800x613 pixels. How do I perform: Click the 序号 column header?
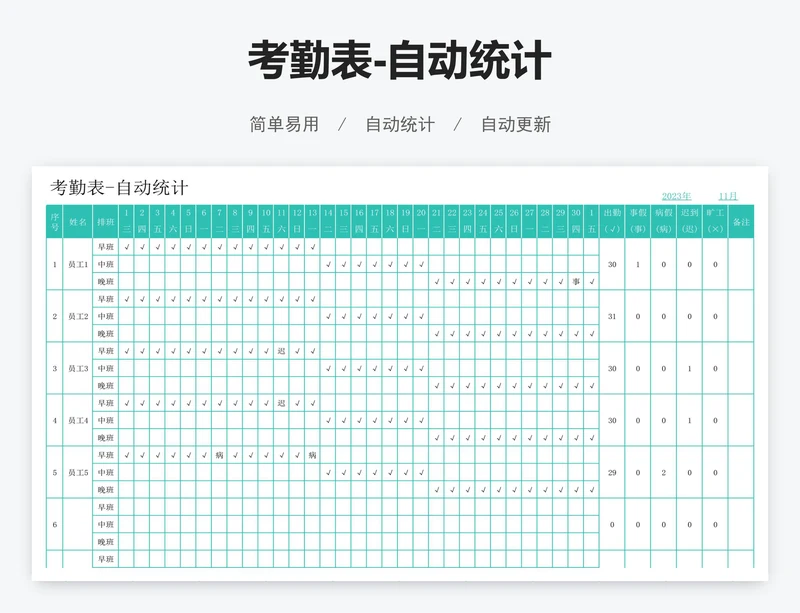coord(55,222)
